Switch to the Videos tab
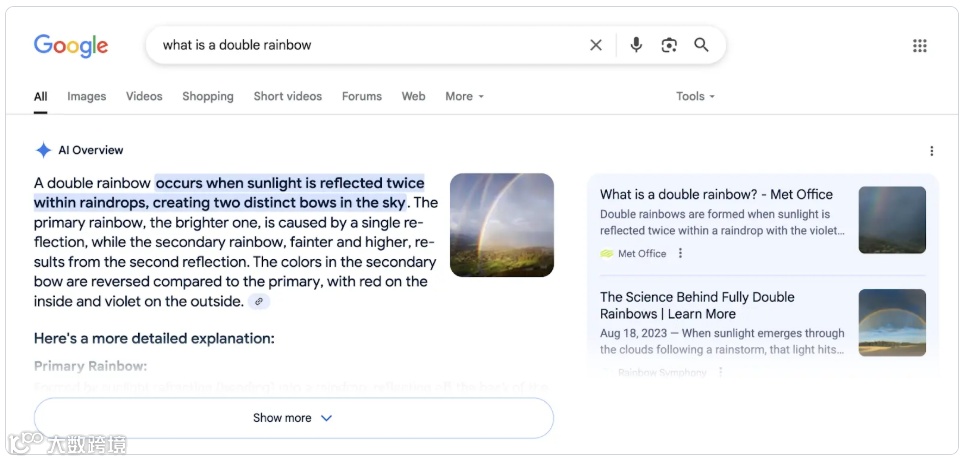 pos(144,97)
